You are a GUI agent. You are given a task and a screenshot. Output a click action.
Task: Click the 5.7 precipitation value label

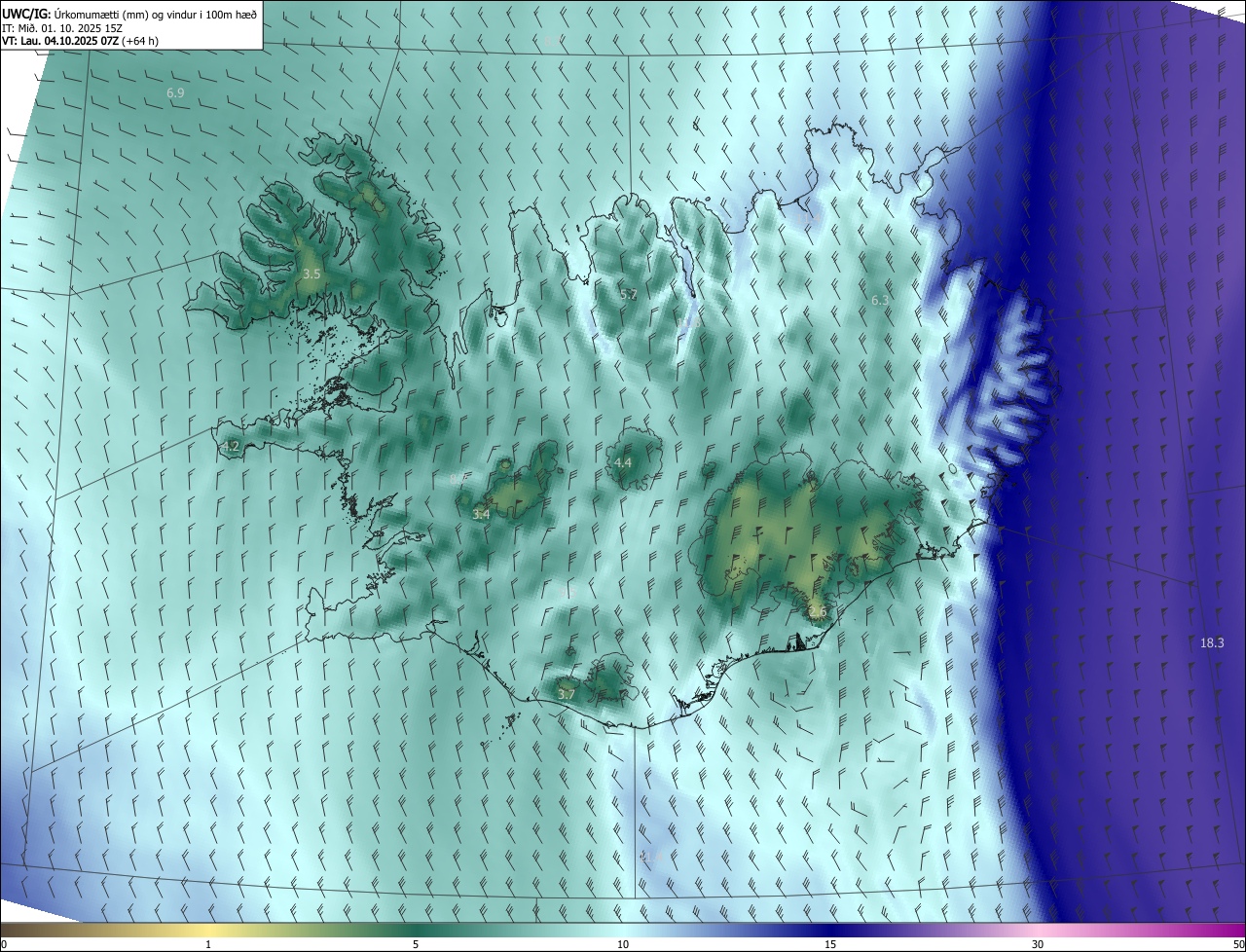[x=629, y=294]
